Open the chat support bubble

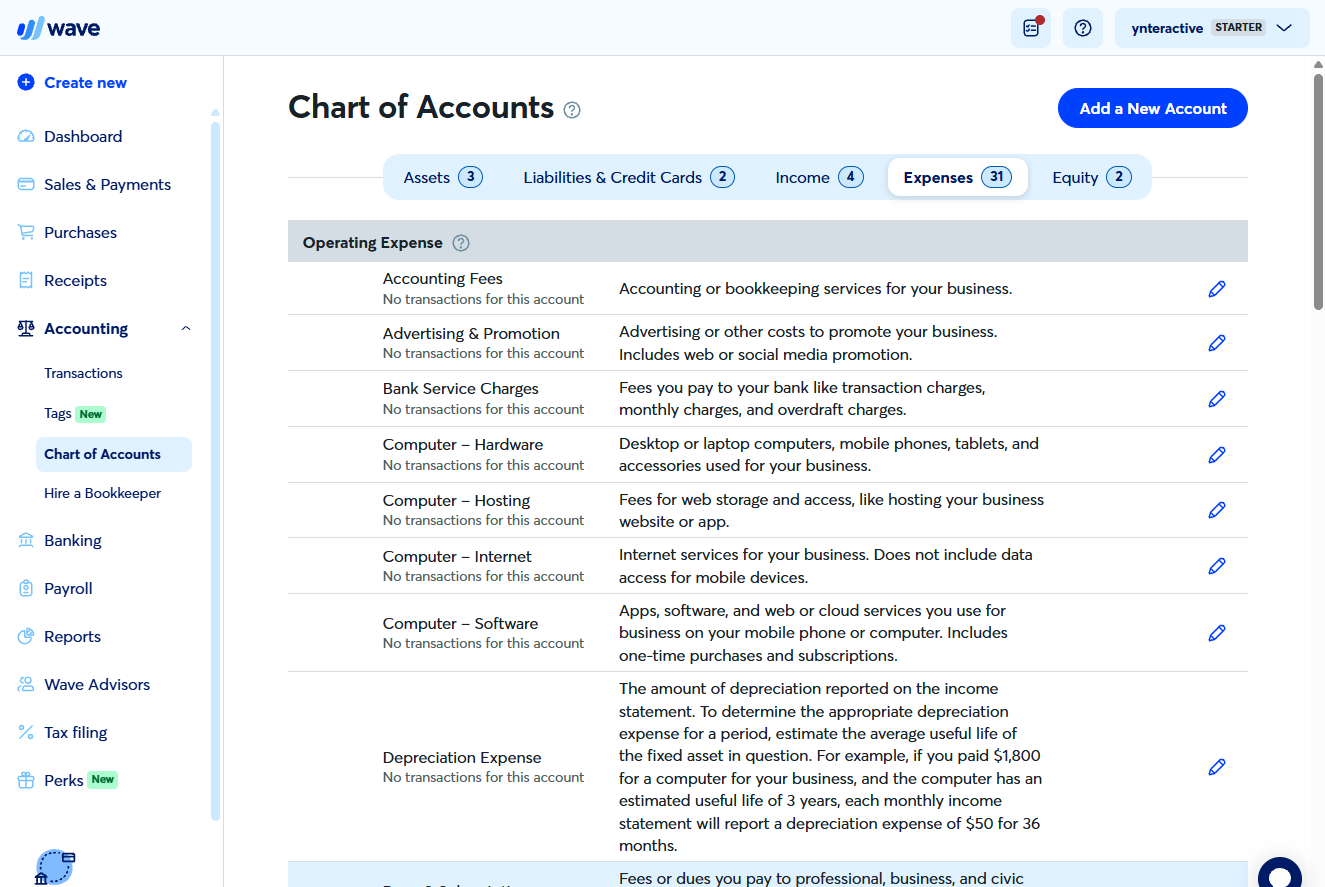(1280, 872)
